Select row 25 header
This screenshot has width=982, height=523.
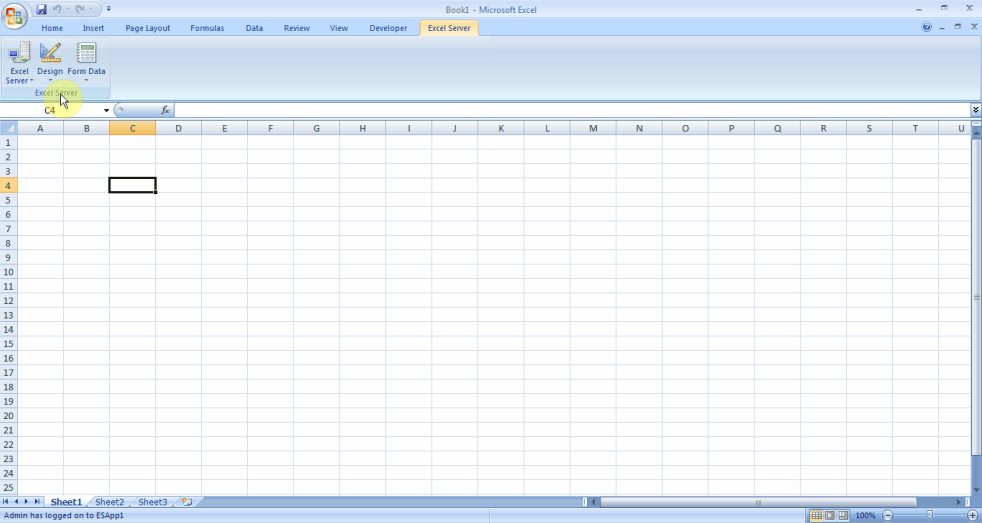9,487
